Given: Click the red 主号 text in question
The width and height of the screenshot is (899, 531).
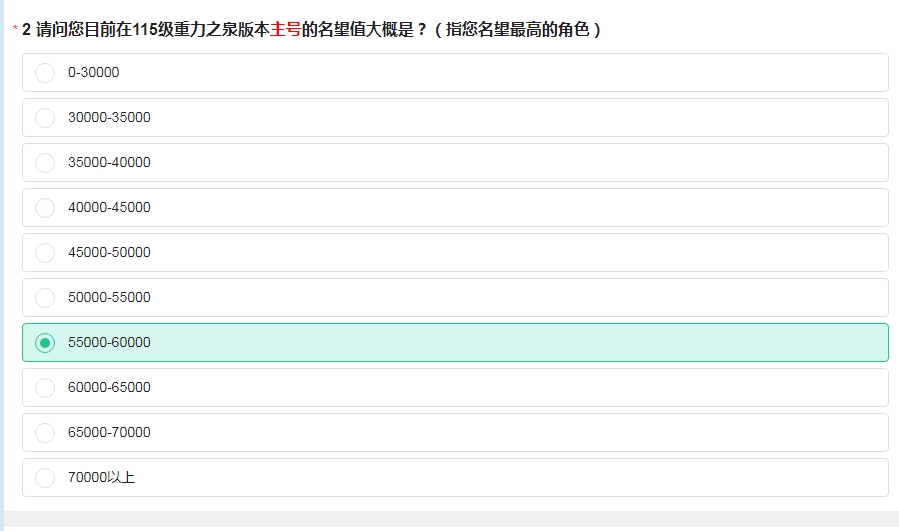Looking at the screenshot, I should 286,29.
